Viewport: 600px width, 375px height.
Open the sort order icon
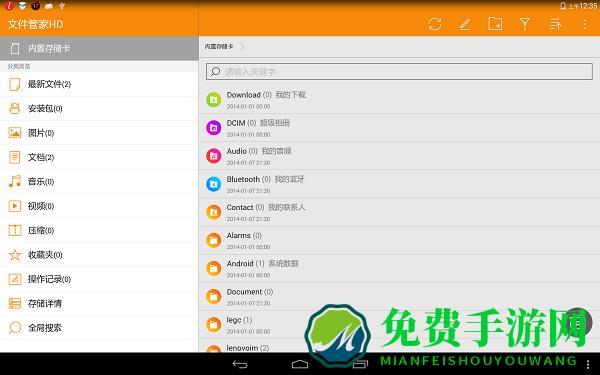point(555,24)
